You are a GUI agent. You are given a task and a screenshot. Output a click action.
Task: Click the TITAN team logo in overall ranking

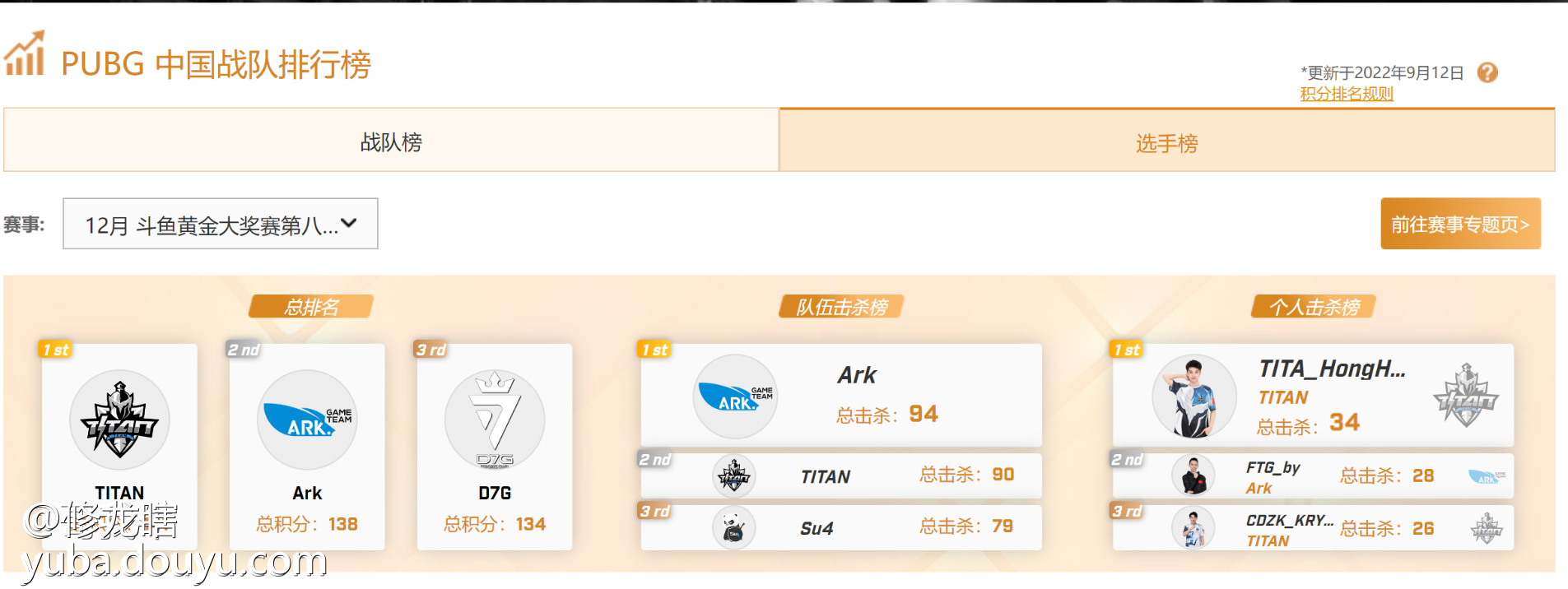119,420
